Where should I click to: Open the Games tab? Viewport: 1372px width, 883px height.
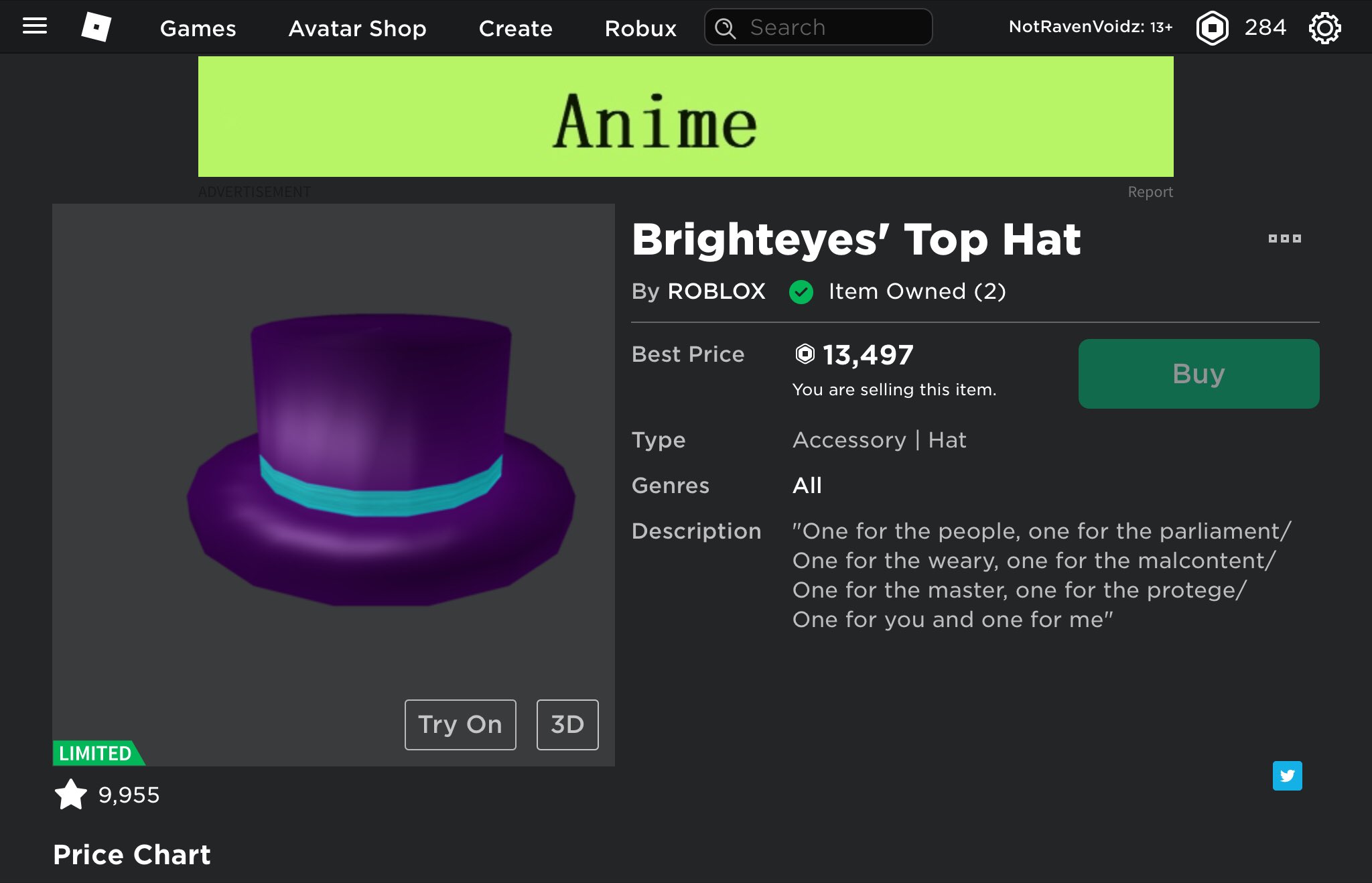pos(198,28)
